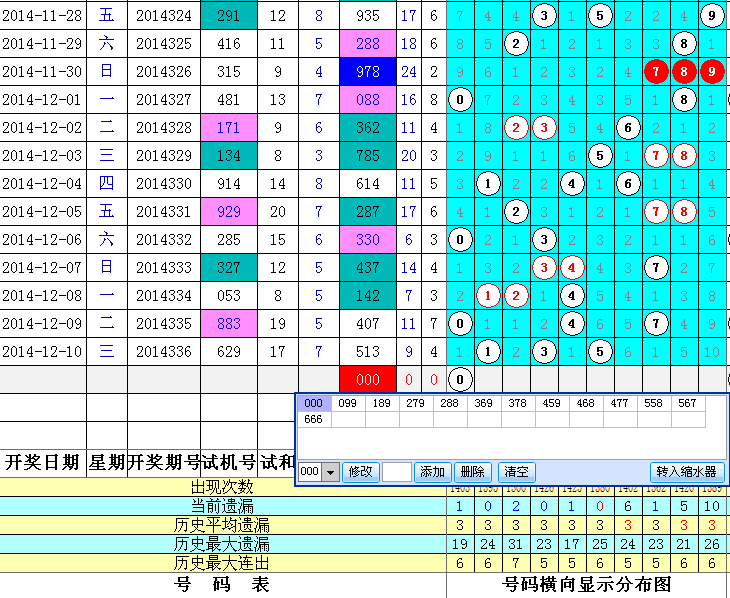
Task: Click the 转入缩水器 button
Action: 686,472
